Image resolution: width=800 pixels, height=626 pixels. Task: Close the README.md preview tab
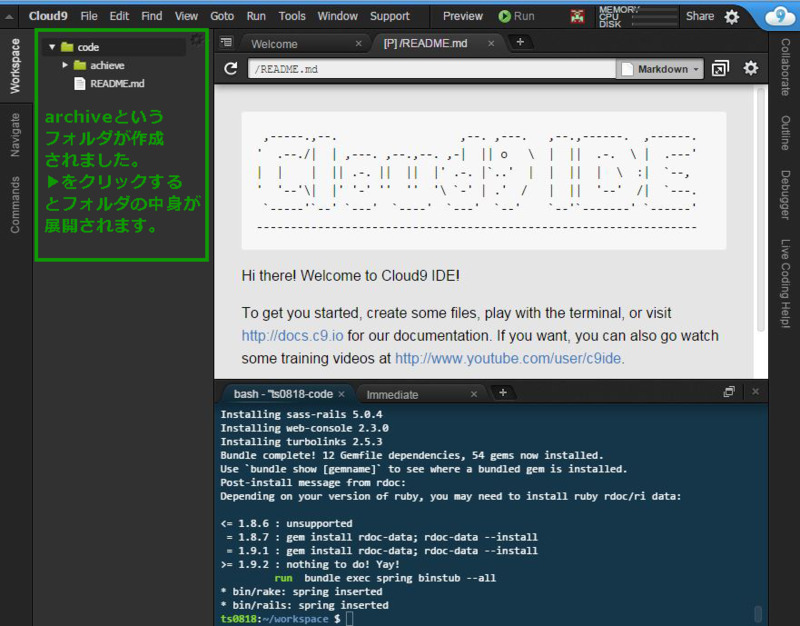coord(491,44)
